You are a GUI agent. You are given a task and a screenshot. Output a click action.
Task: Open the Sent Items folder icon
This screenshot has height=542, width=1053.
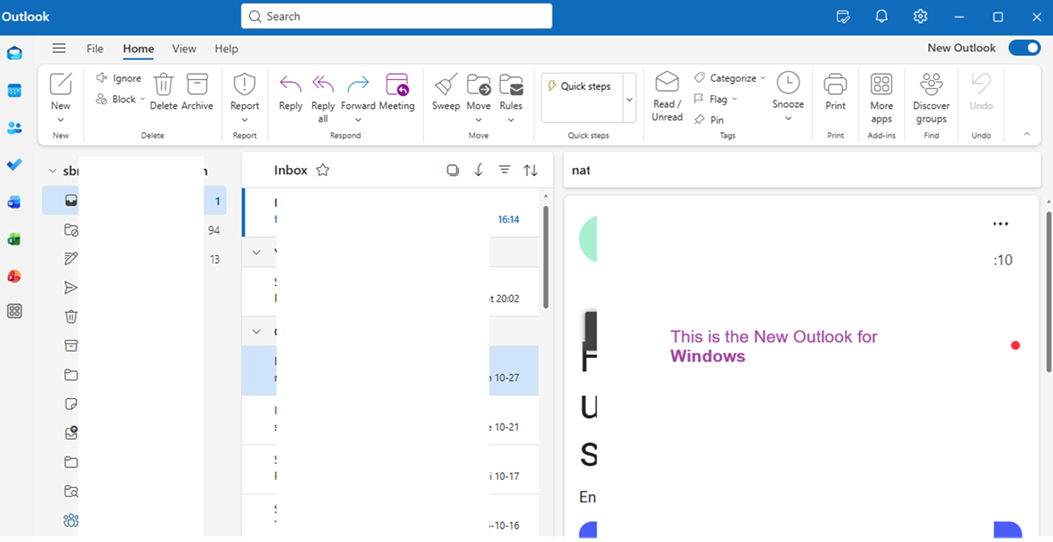(x=71, y=287)
